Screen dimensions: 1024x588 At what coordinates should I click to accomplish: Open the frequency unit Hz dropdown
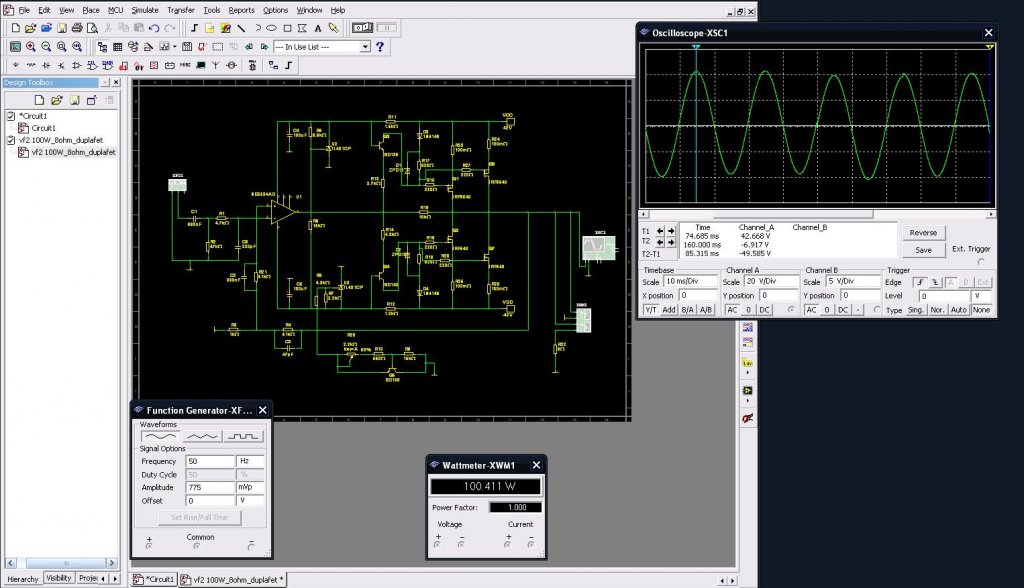[249, 461]
